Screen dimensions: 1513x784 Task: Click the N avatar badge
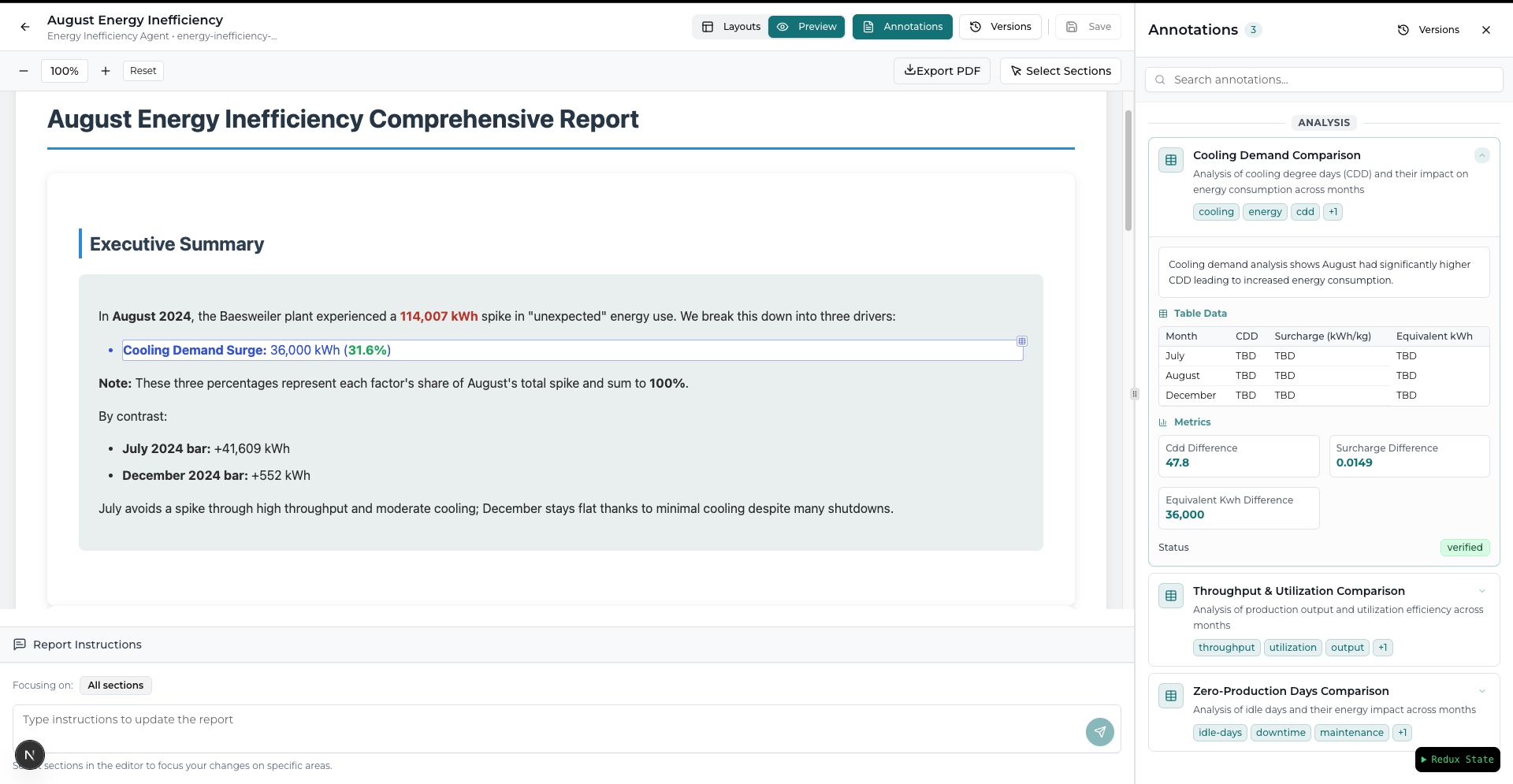[30, 755]
